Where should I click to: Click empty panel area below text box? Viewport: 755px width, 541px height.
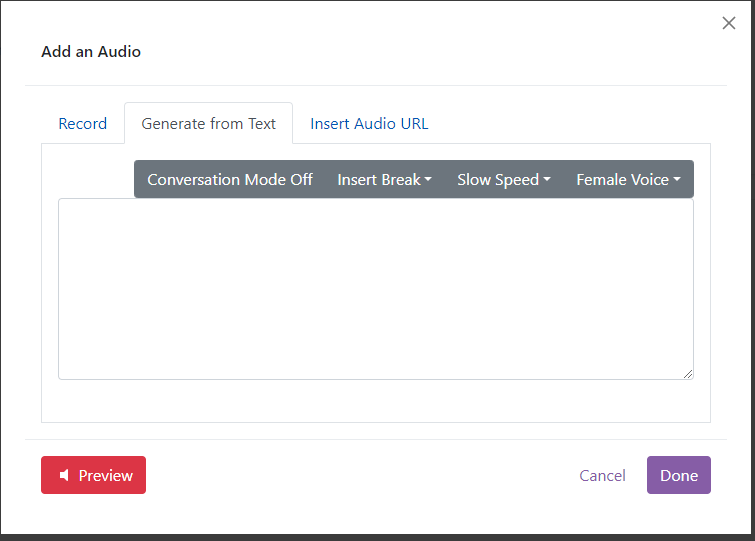click(376, 401)
